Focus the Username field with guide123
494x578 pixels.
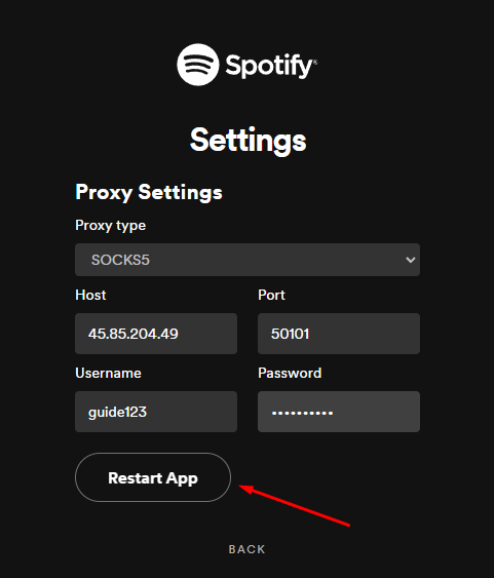[156, 412]
